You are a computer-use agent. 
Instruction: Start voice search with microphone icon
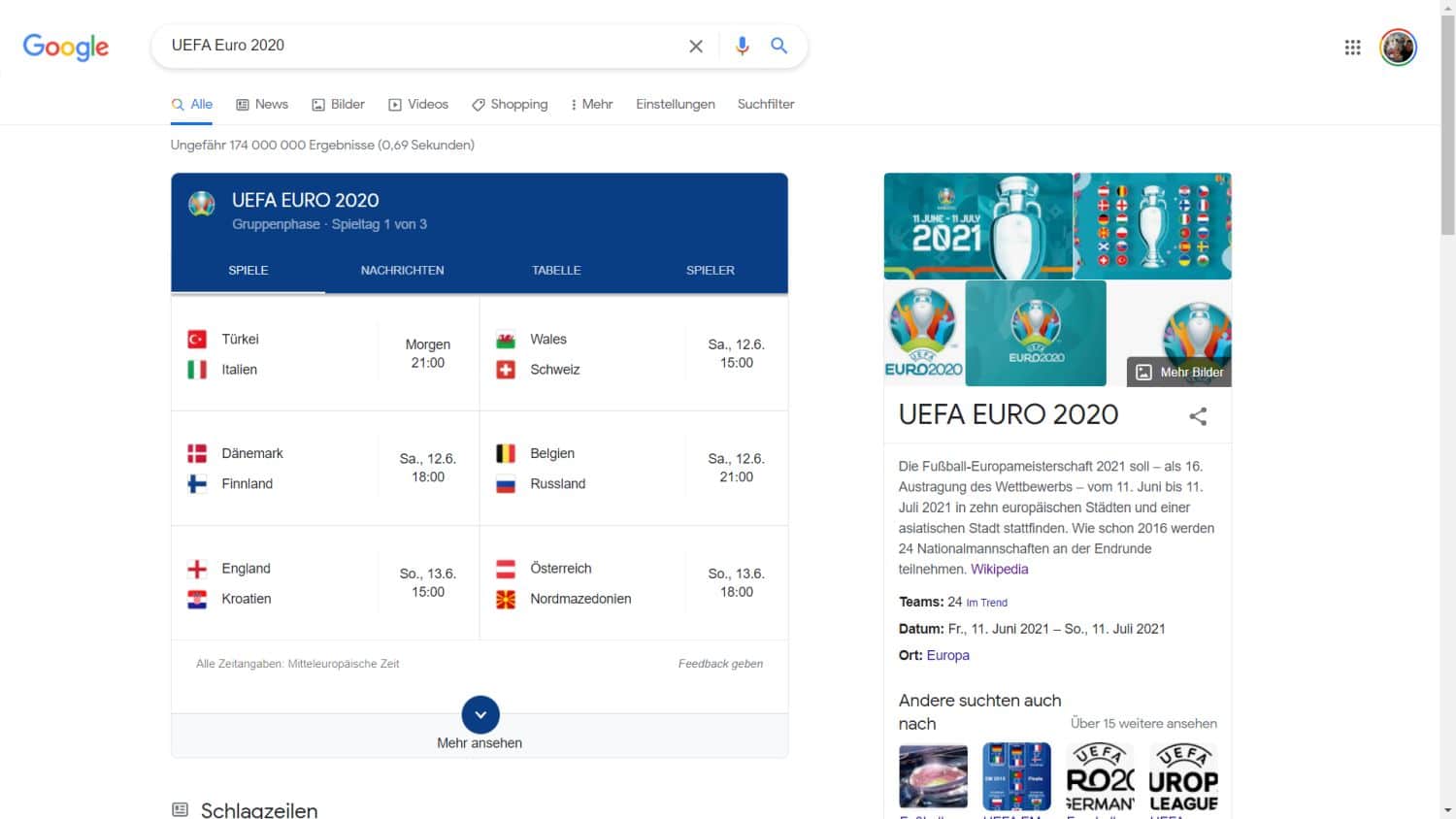(x=743, y=46)
